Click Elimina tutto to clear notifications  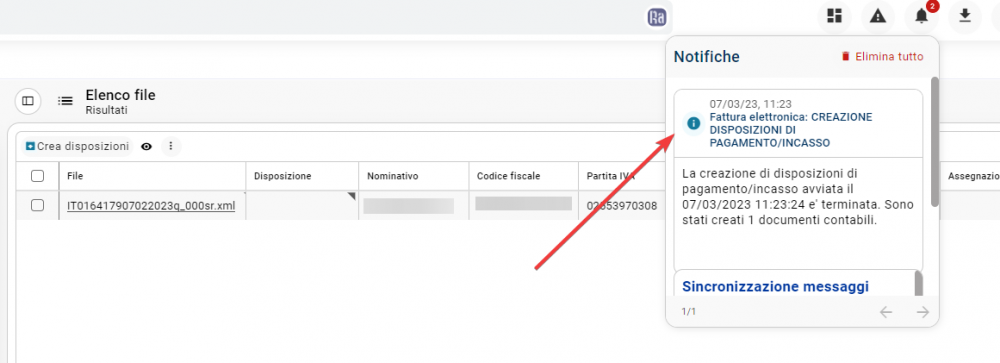pos(882,56)
